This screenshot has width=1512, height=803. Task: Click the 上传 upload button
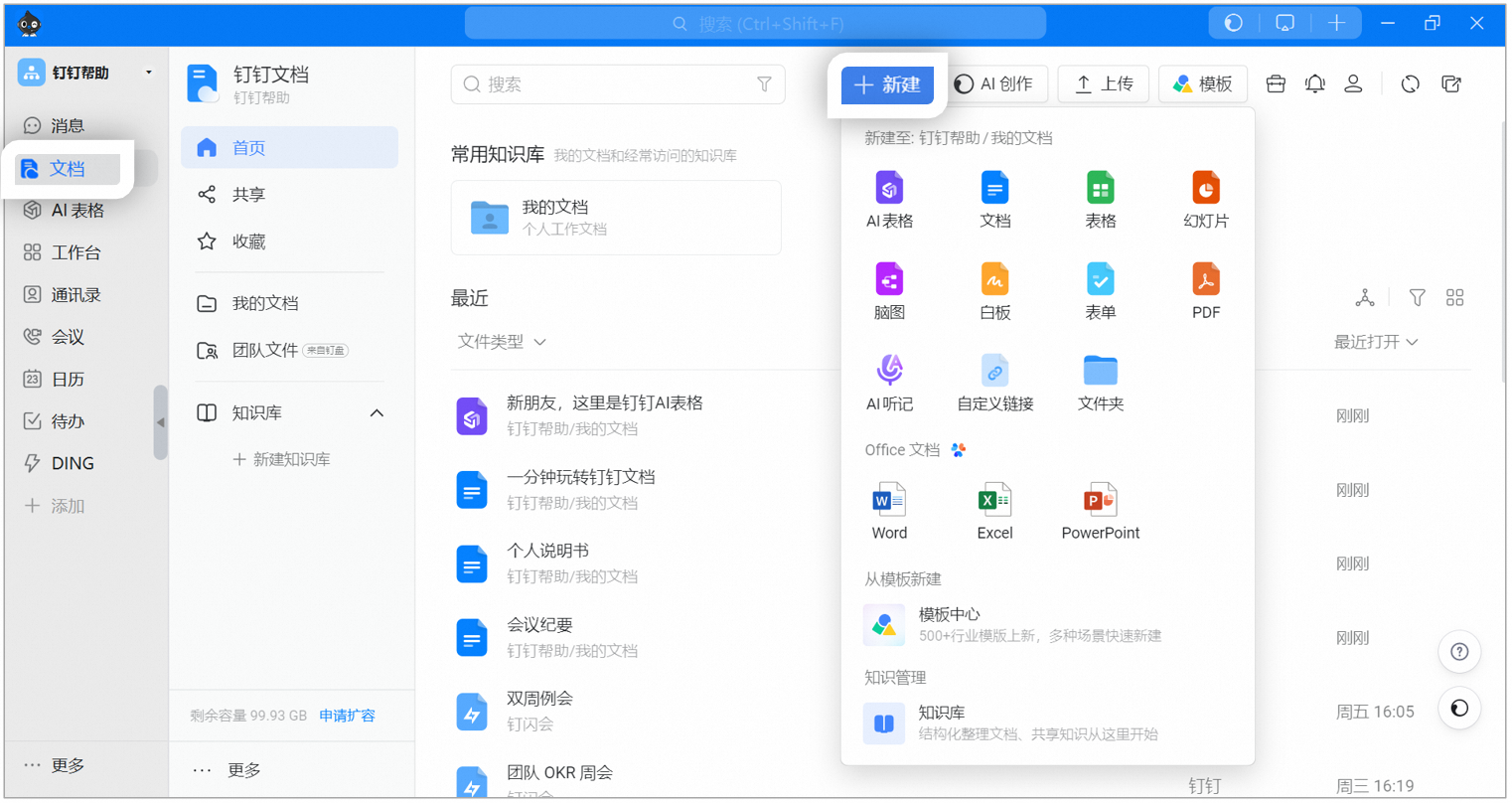tap(1103, 84)
